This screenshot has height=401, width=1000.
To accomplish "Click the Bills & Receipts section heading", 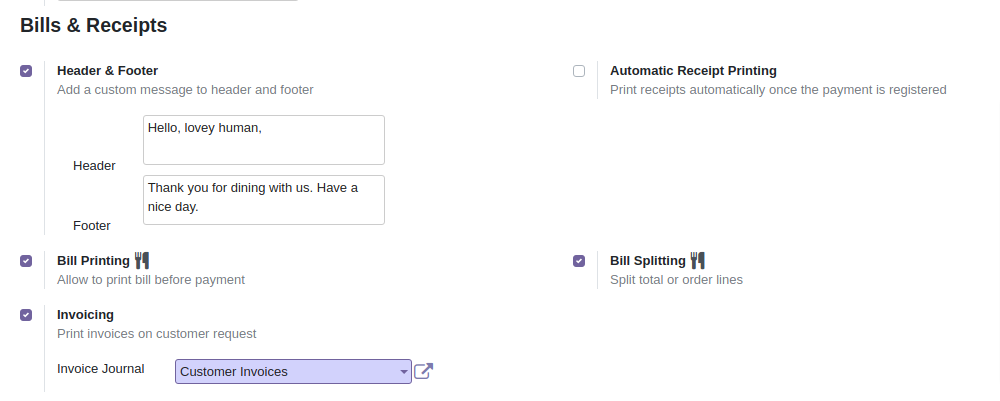I will click(93, 26).
